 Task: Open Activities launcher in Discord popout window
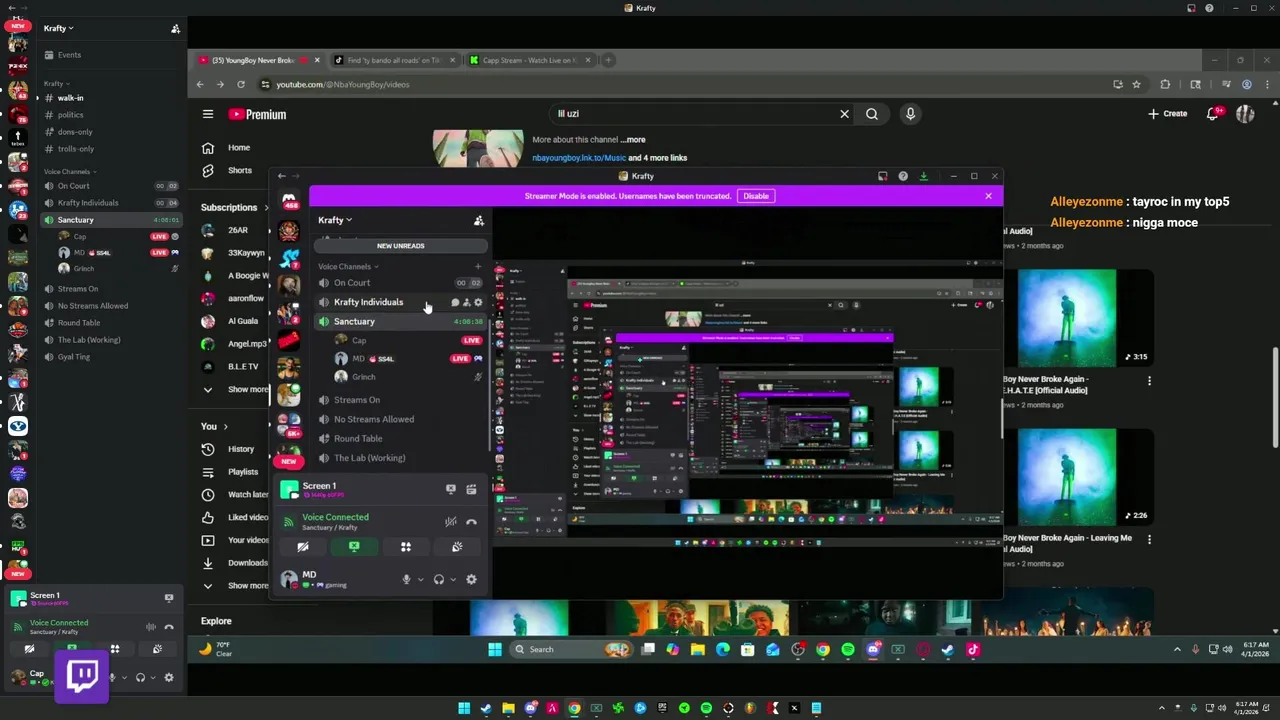pos(406,547)
